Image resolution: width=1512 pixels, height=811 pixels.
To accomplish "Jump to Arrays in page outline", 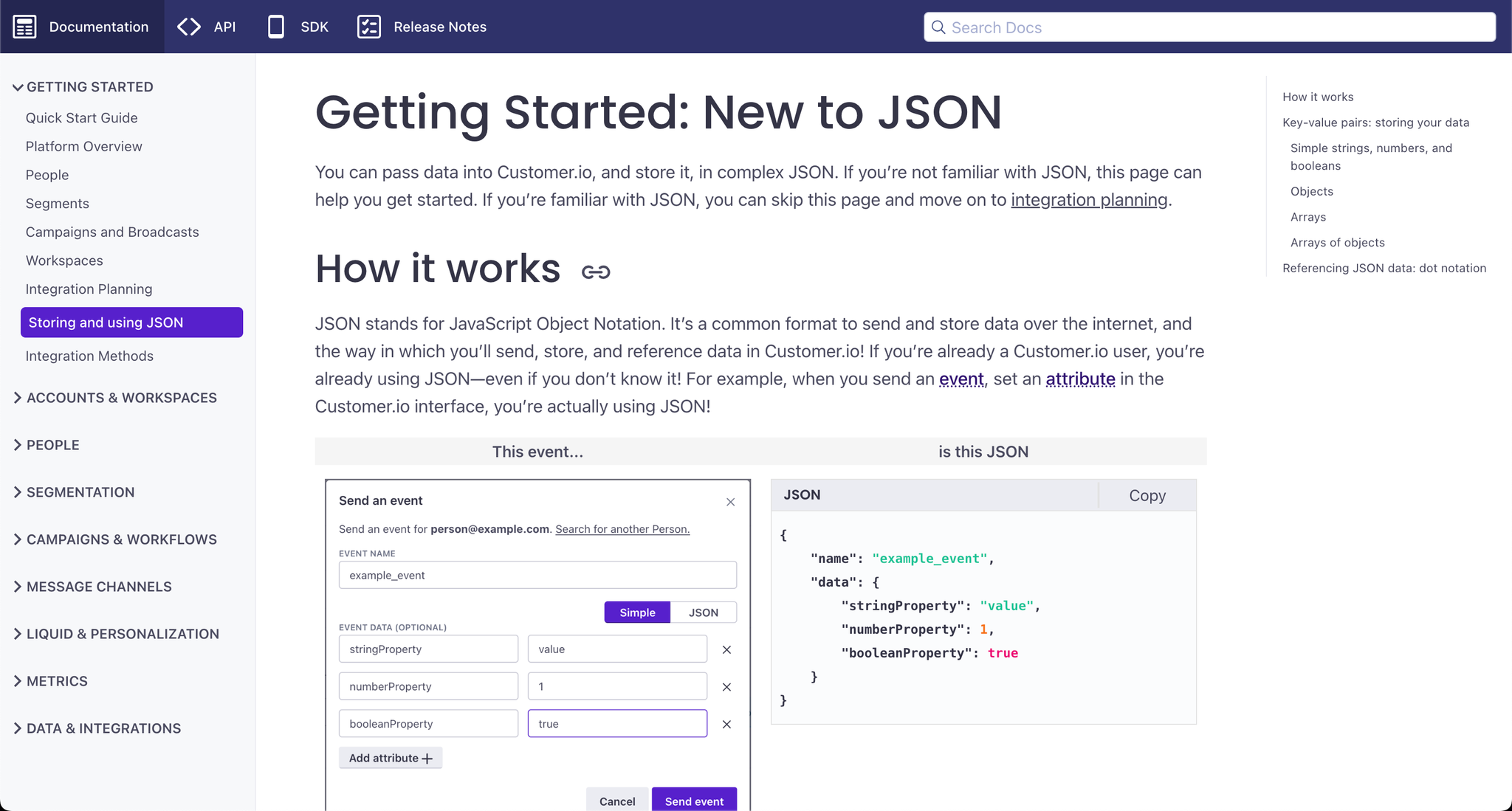I will coord(1308,217).
